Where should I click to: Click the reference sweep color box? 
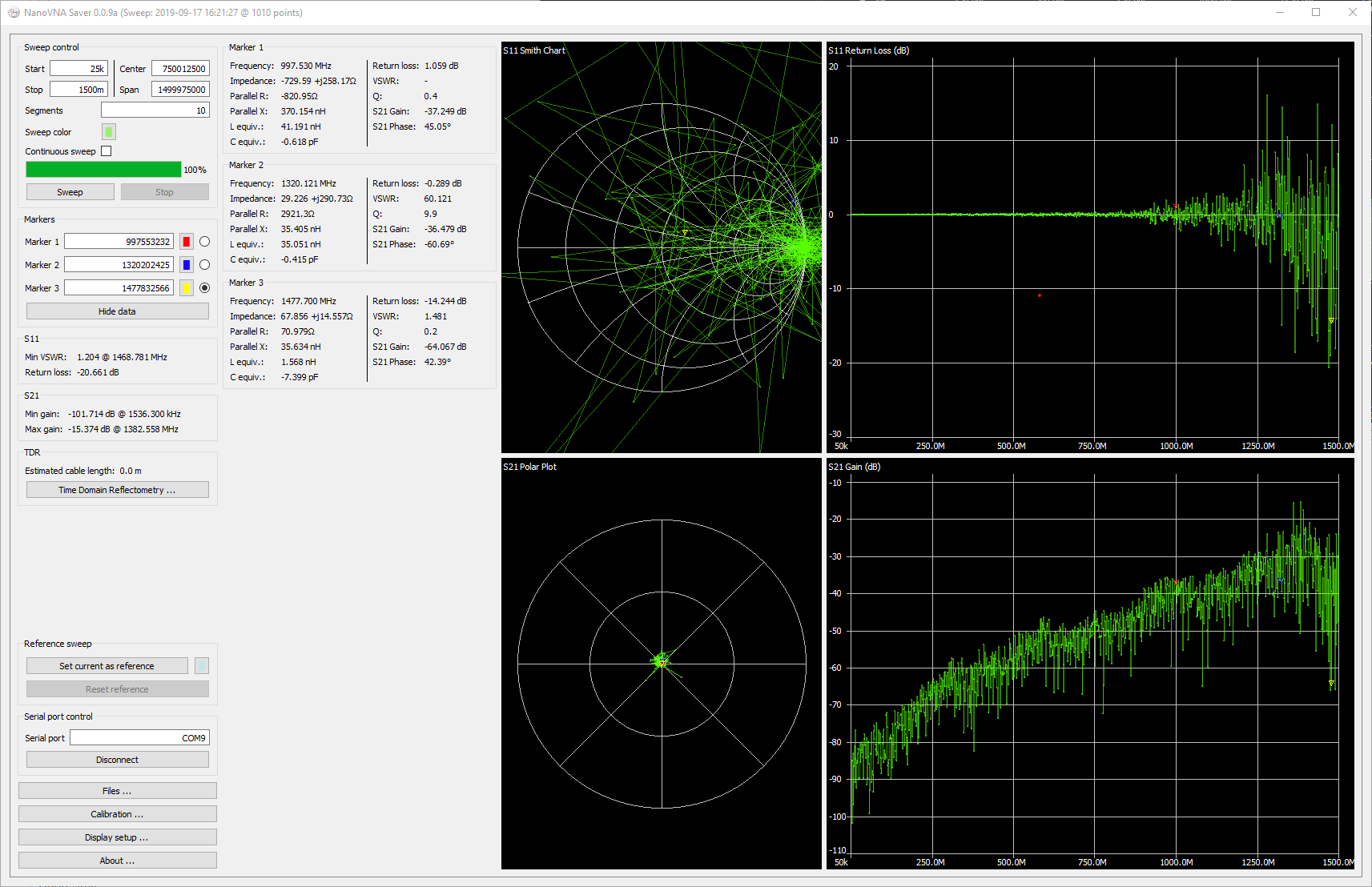(x=202, y=666)
